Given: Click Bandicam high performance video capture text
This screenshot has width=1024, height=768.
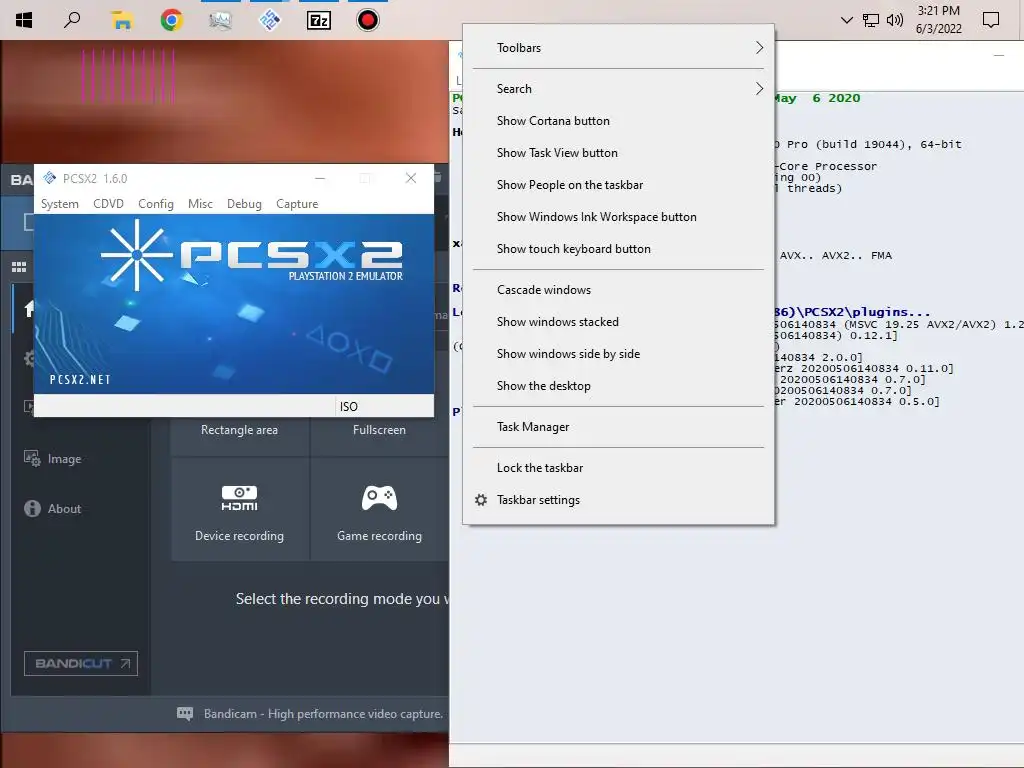Looking at the screenshot, I should click(323, 714).
